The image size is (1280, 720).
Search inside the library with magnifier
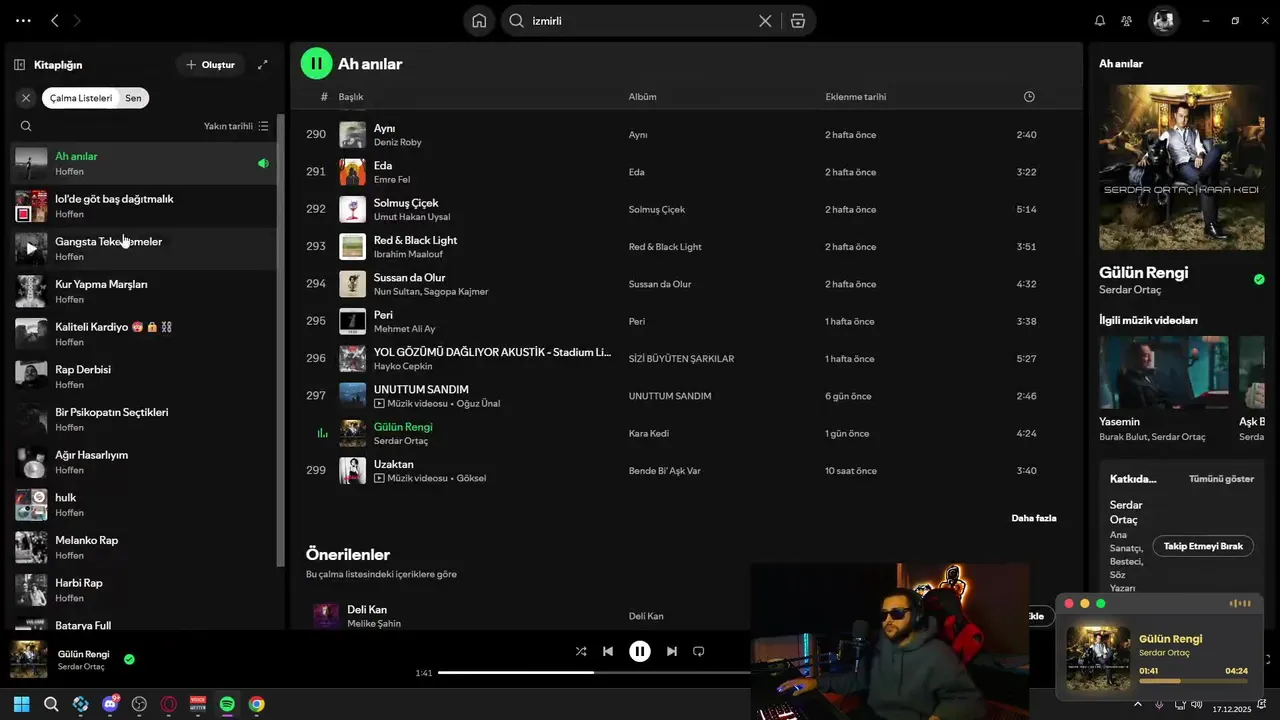[26, 126]
